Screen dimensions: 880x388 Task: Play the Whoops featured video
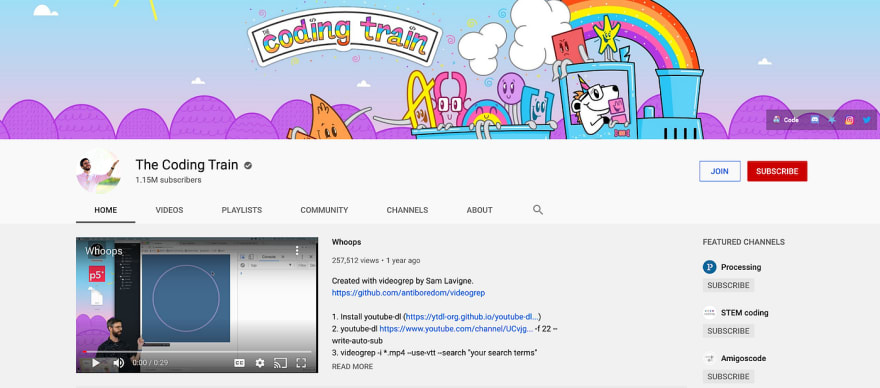[x=96, y=363]
